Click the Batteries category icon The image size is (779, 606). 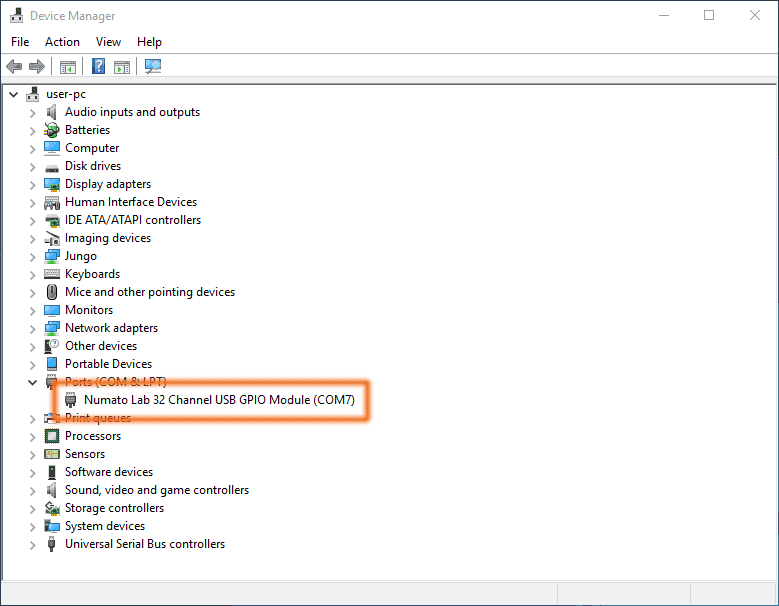pos(52,130)
